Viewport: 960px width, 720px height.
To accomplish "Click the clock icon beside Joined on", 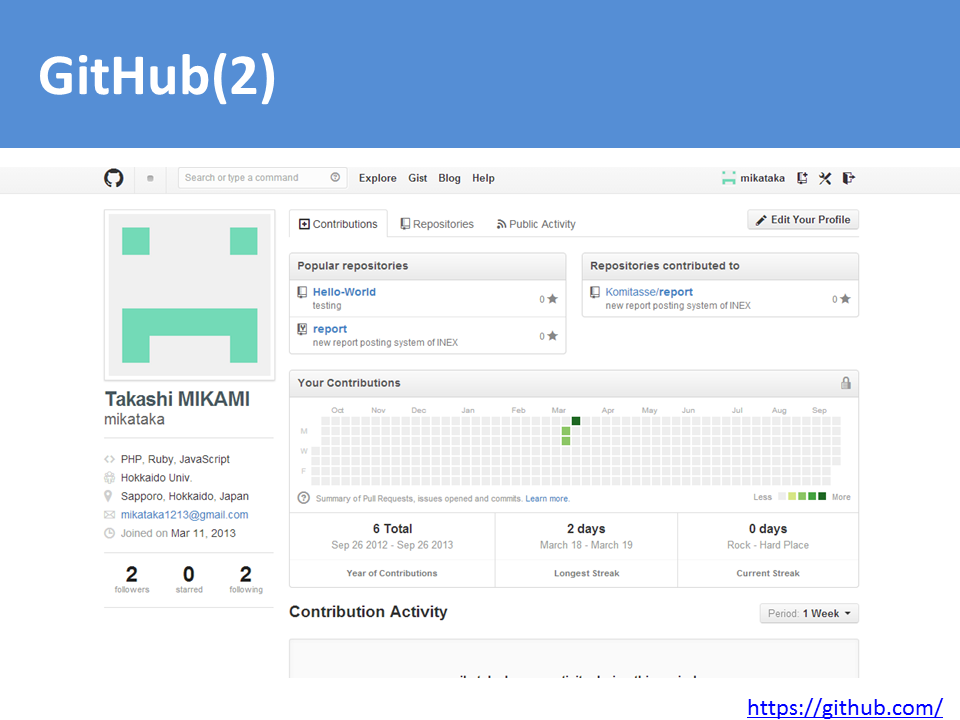I will (x=110, y=533).
